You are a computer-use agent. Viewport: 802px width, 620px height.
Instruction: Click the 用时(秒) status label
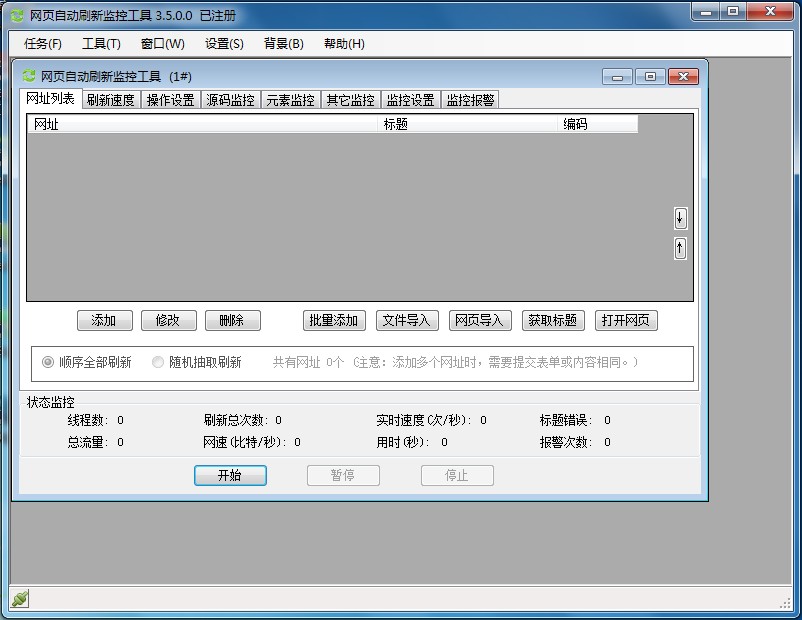[403, 442]
